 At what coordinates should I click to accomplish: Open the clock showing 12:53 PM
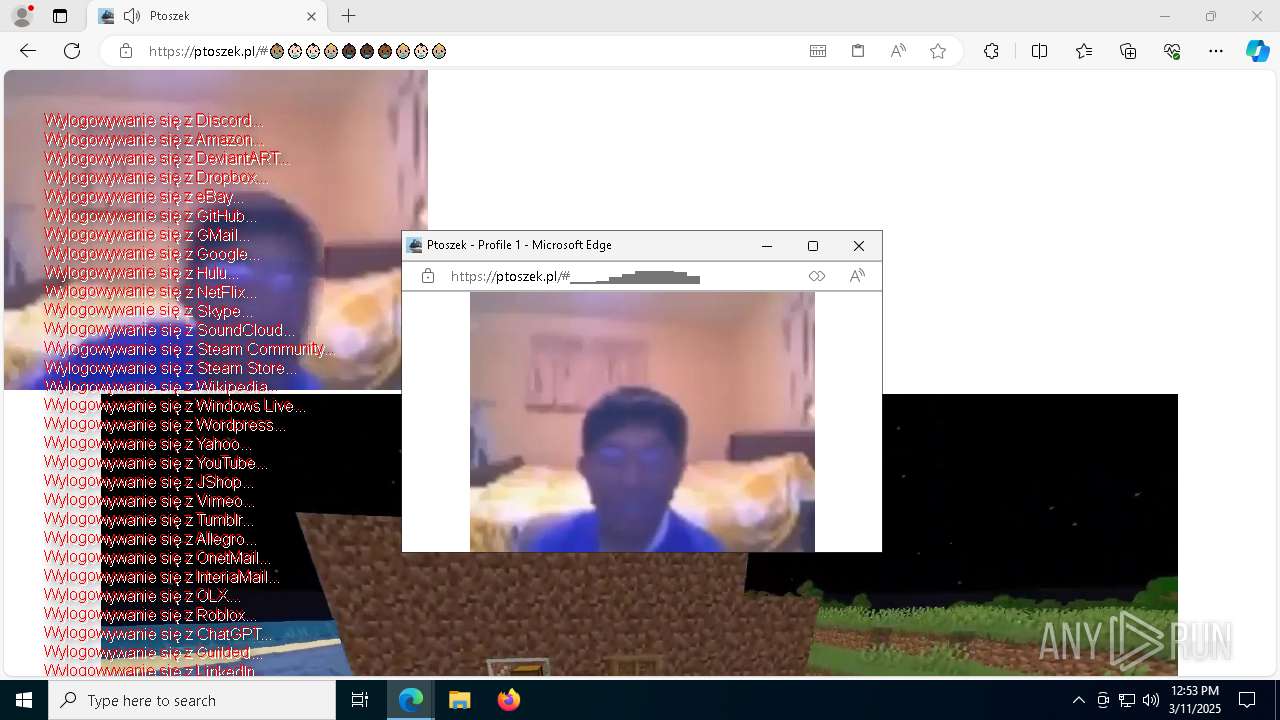[x=1195, y=700]
